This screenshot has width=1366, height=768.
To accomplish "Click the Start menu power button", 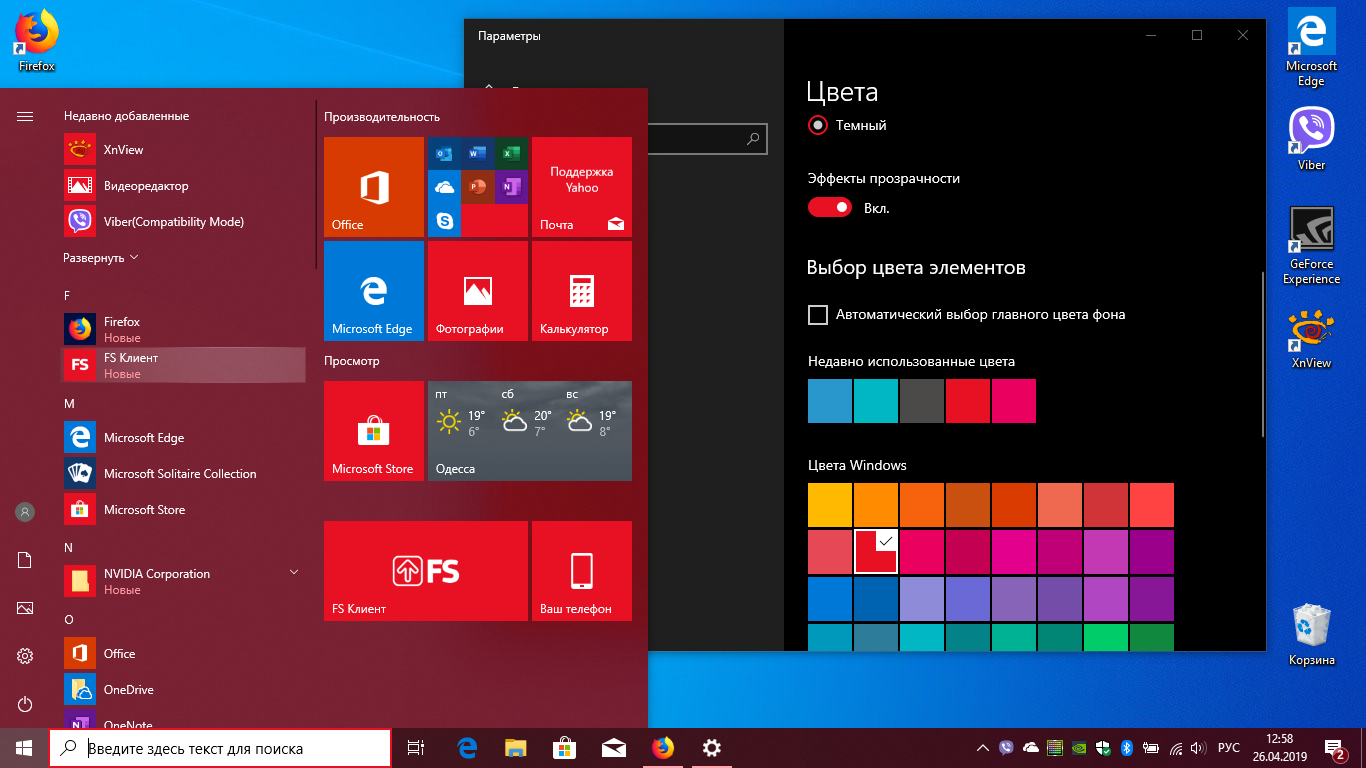I will [25, 705].
